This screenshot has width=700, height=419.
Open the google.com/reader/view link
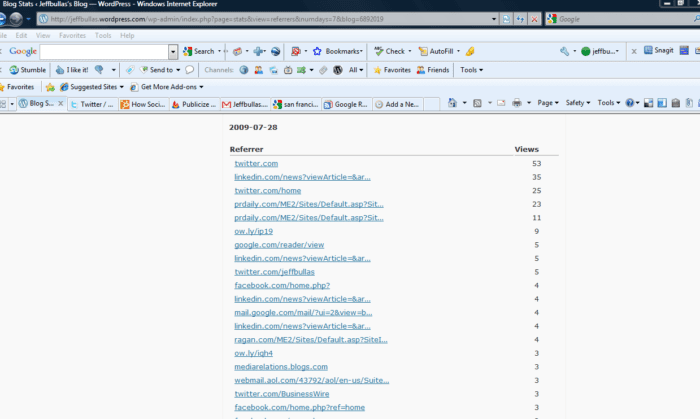[x=279, y=245]
